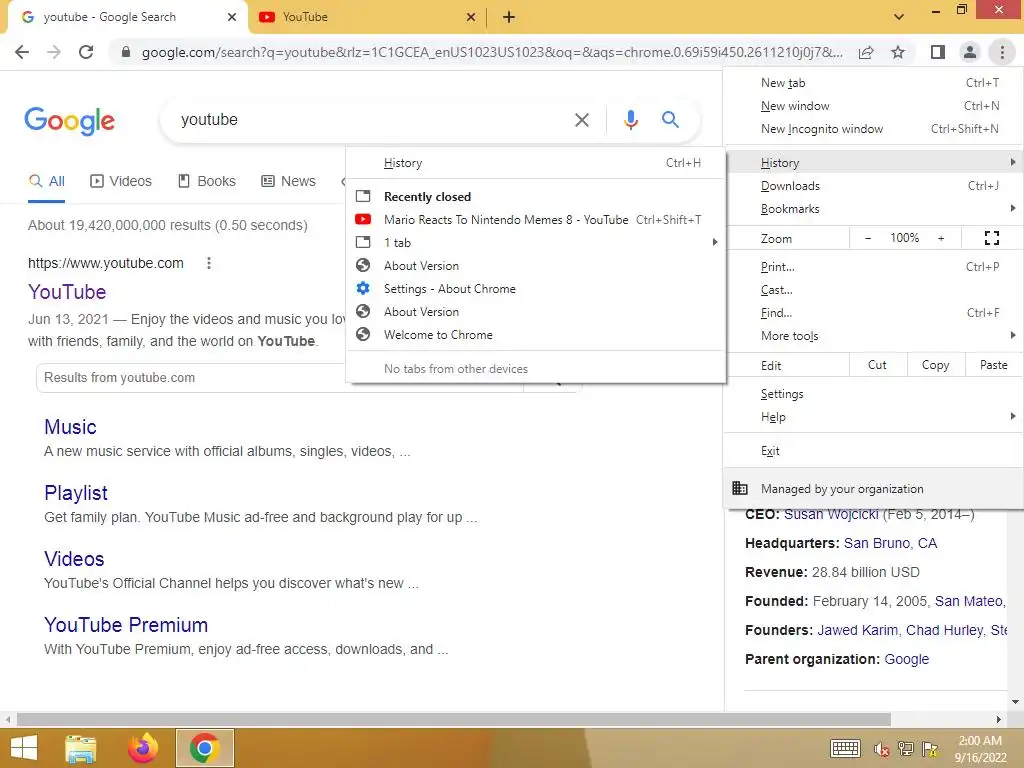The image size is (1024, 768).
Task: Open the YouTube result title link
Action: (x=67, y=292)
